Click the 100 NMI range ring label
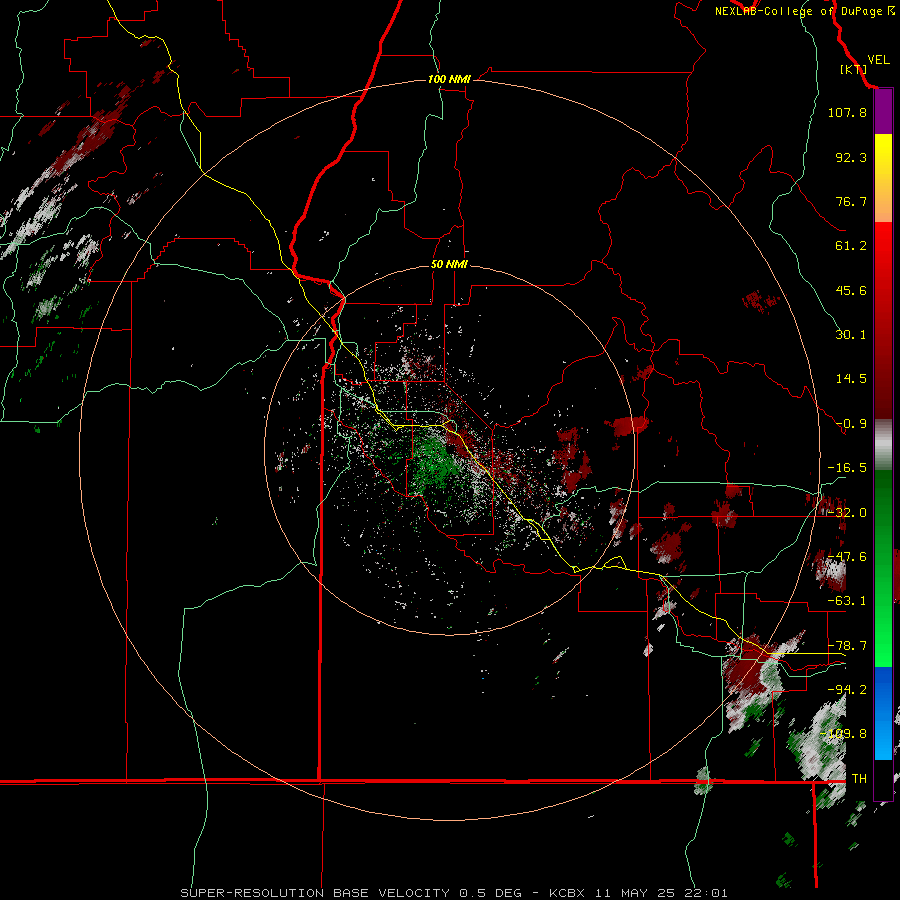Image resolution: width=900 pixels, height=900 pixels. (449, 79)
